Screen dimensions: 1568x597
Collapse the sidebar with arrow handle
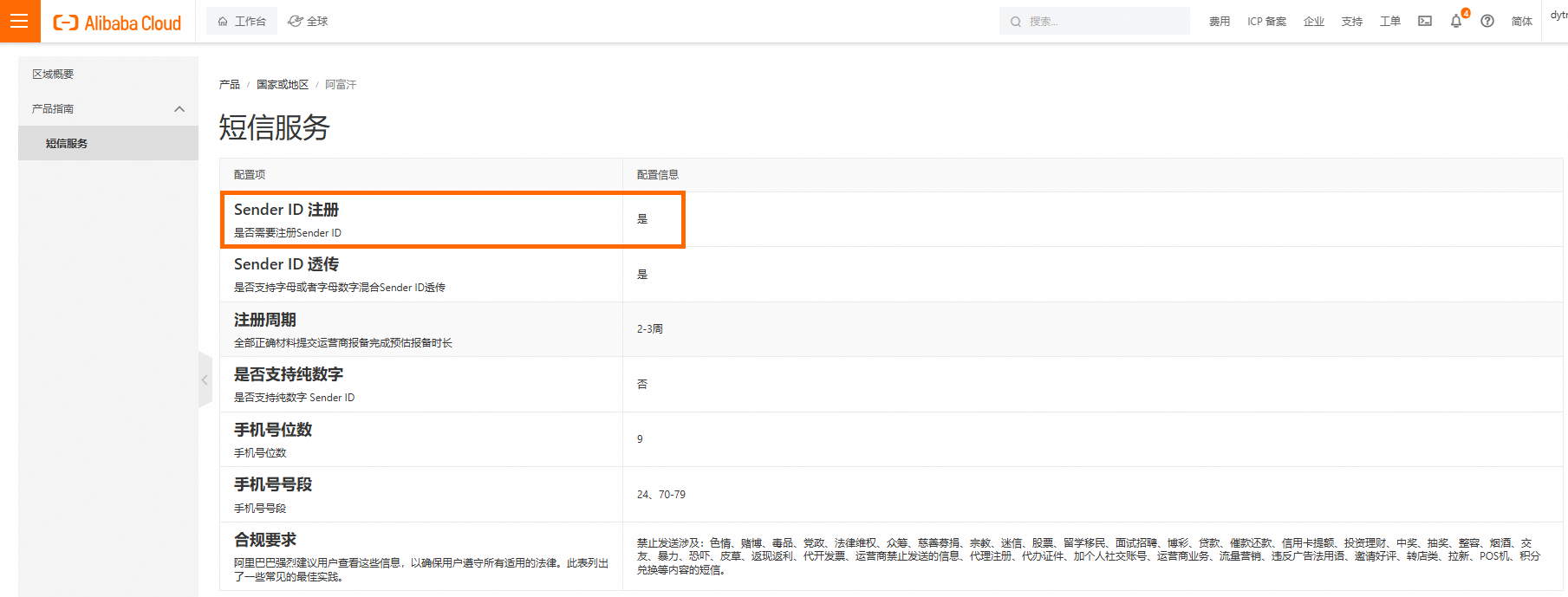click(x=205, y=380)
